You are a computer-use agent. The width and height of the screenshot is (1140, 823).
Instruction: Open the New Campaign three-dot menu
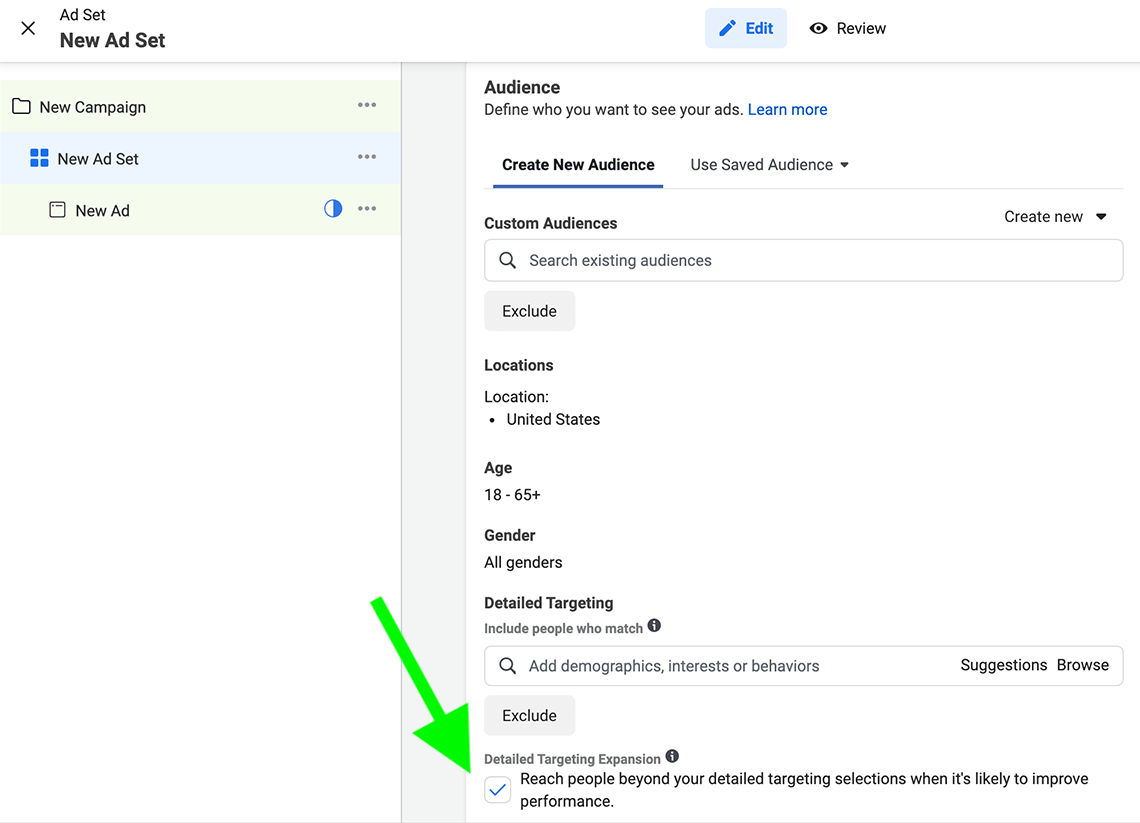tap(367, 105)
